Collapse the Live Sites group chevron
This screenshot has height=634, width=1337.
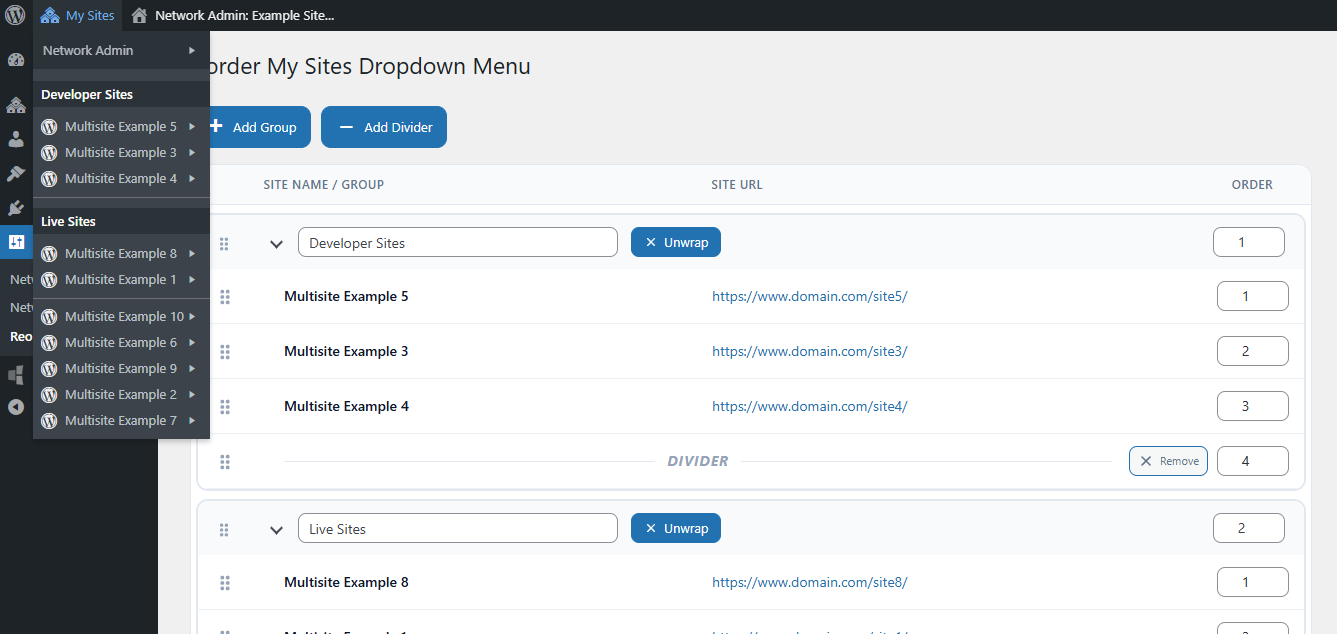tap(277, 529)
